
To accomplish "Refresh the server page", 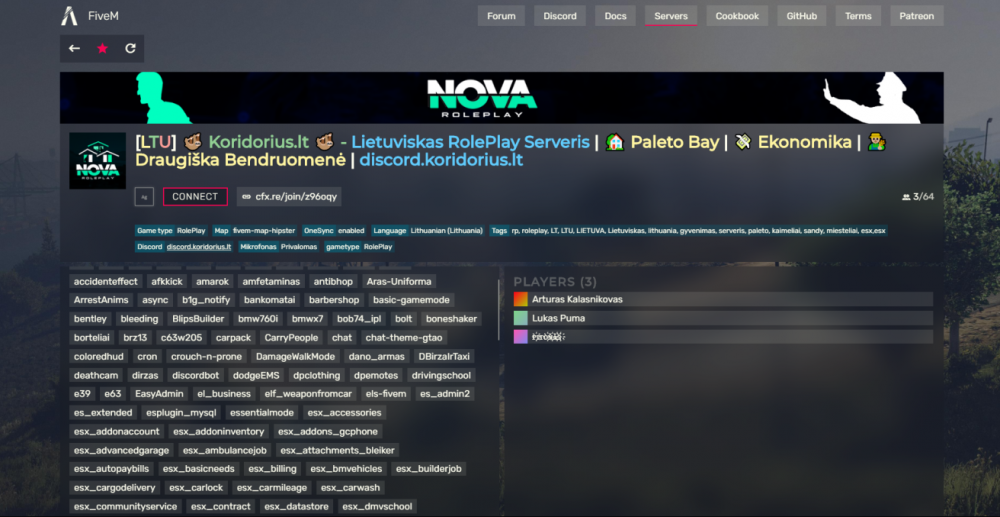I will coord(130,48).
